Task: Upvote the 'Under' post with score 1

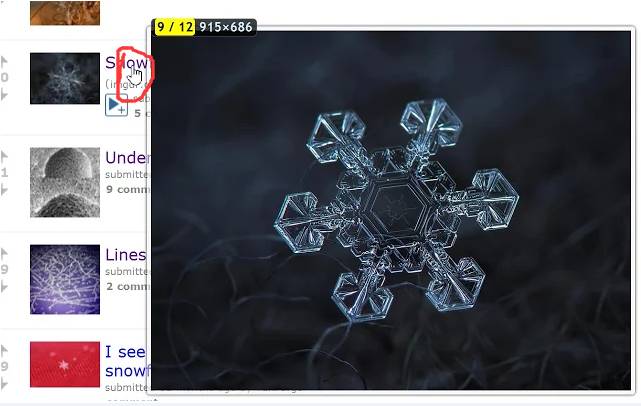Action: [4, 156]
